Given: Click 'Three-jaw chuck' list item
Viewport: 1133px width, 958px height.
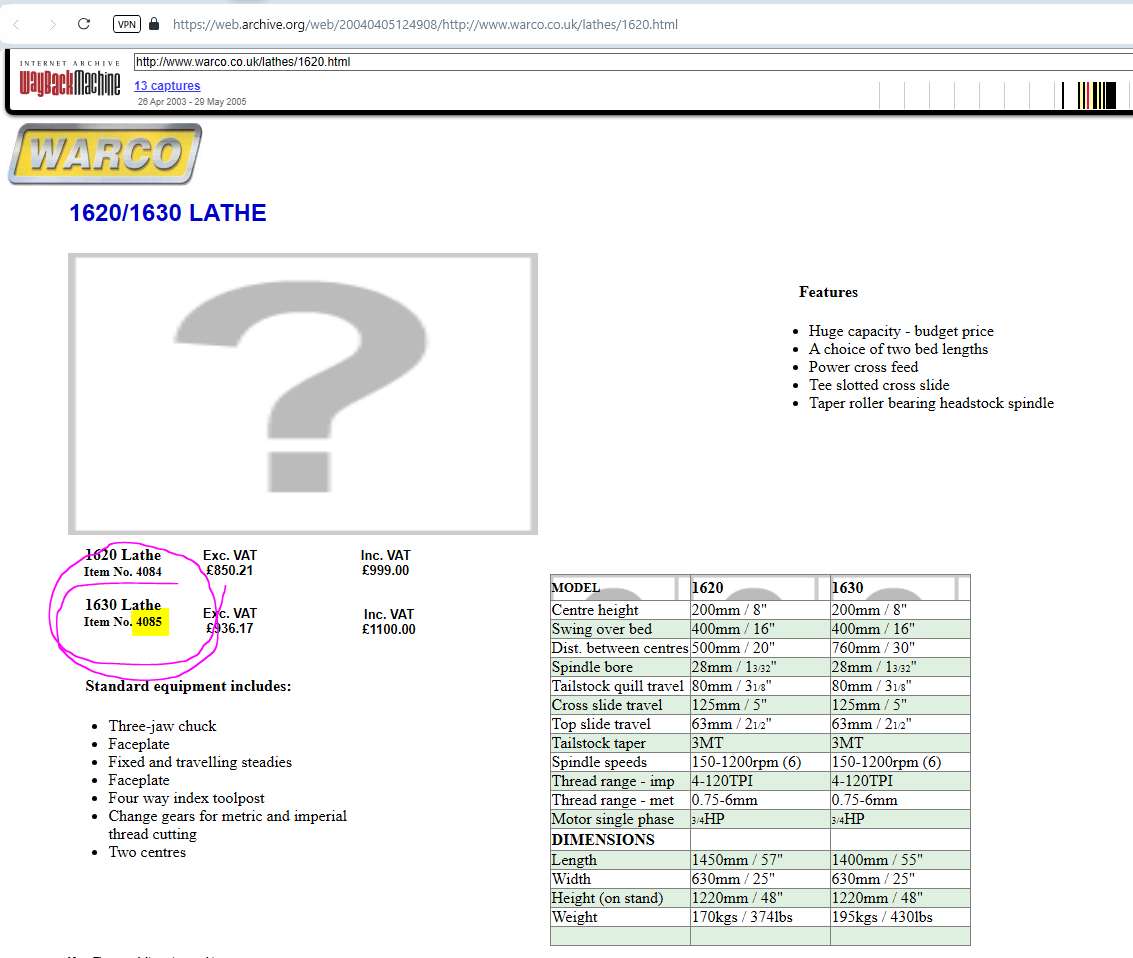Looking at the screenshot, I should click(163, 726).
